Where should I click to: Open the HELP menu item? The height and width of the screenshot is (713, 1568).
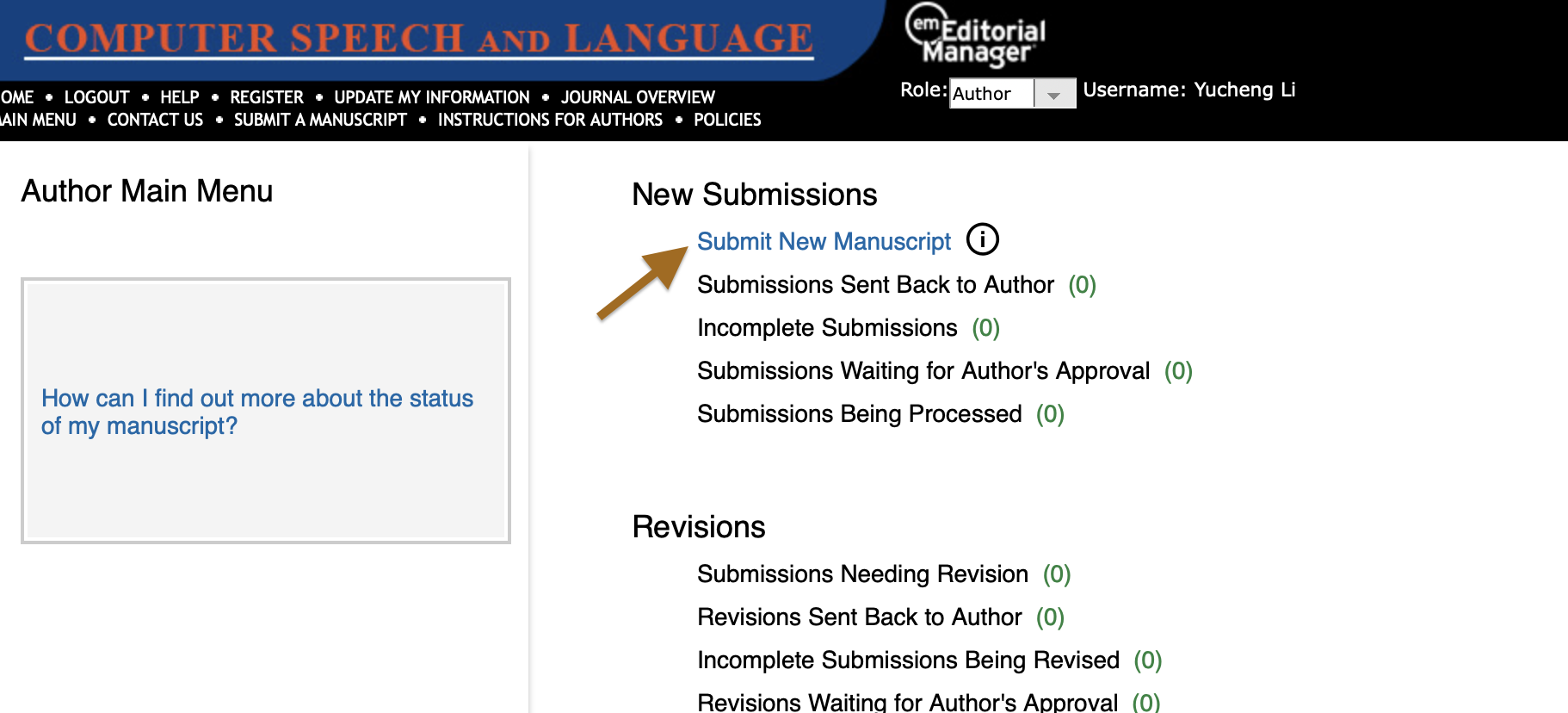coord(179,97)
